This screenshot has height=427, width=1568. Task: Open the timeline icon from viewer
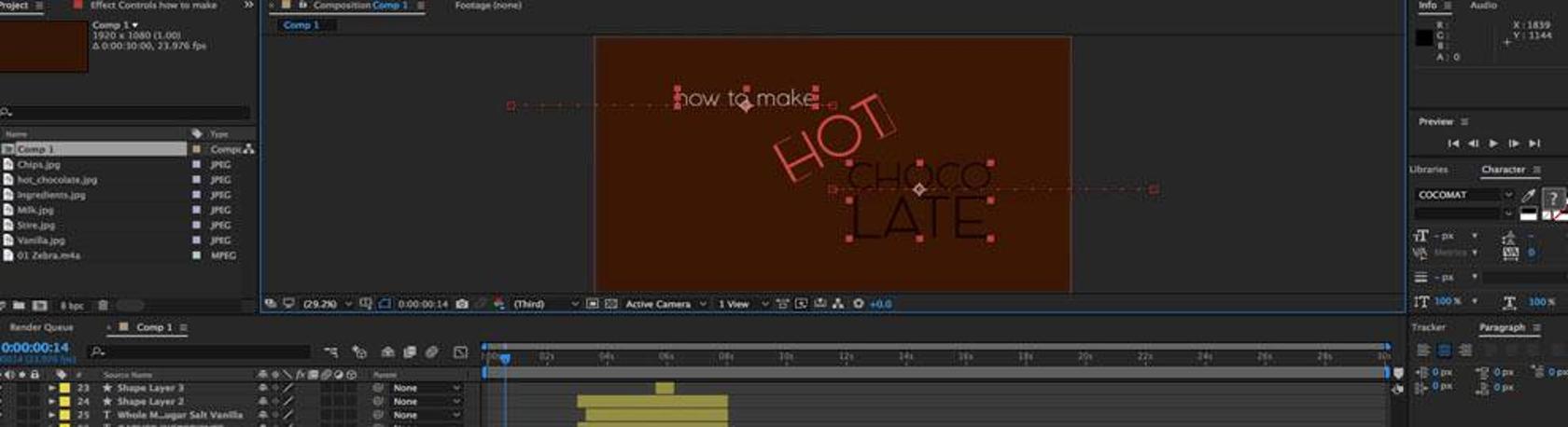click(x=820, y=304)
